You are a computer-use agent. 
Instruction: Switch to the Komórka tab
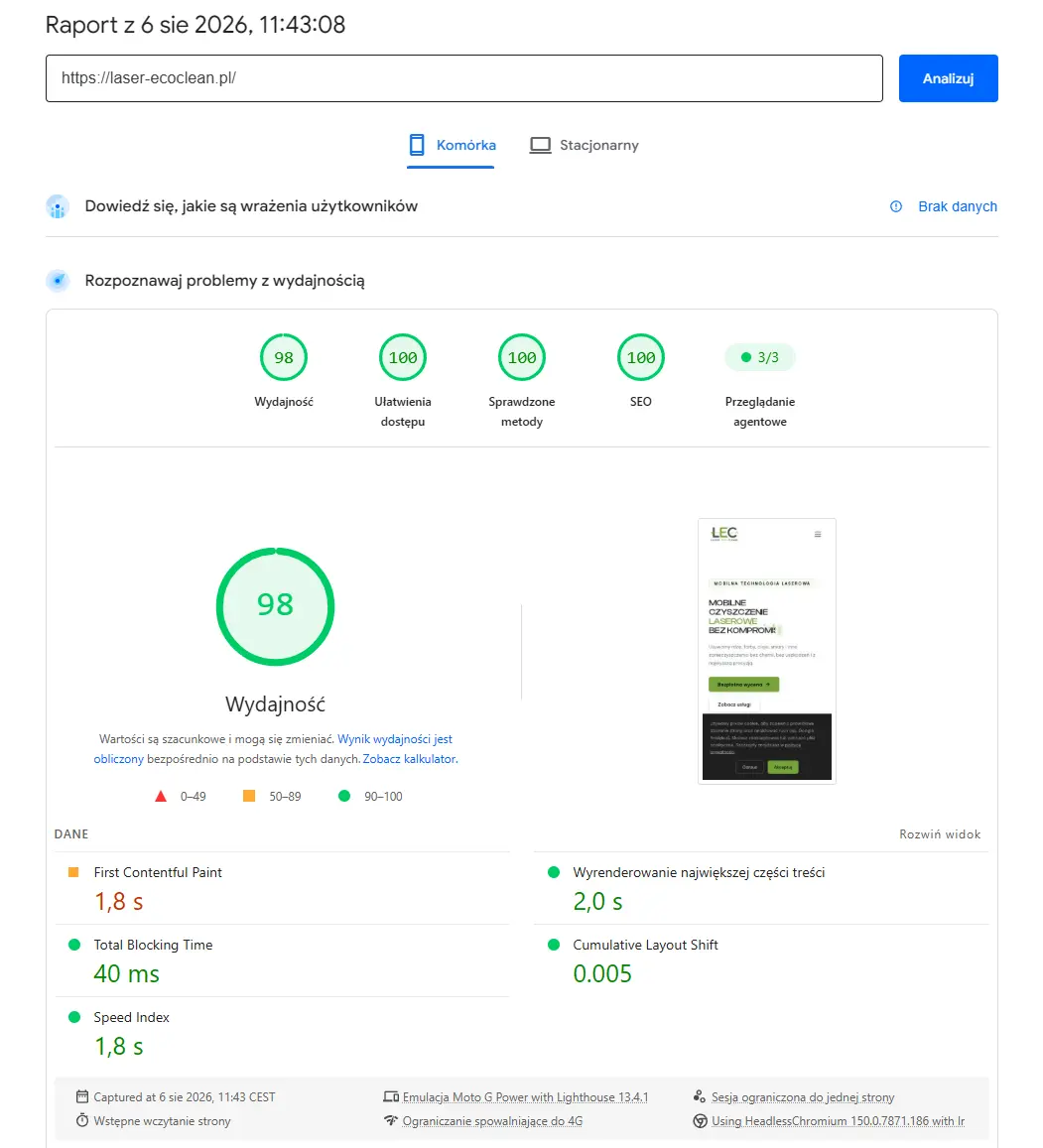452,145
